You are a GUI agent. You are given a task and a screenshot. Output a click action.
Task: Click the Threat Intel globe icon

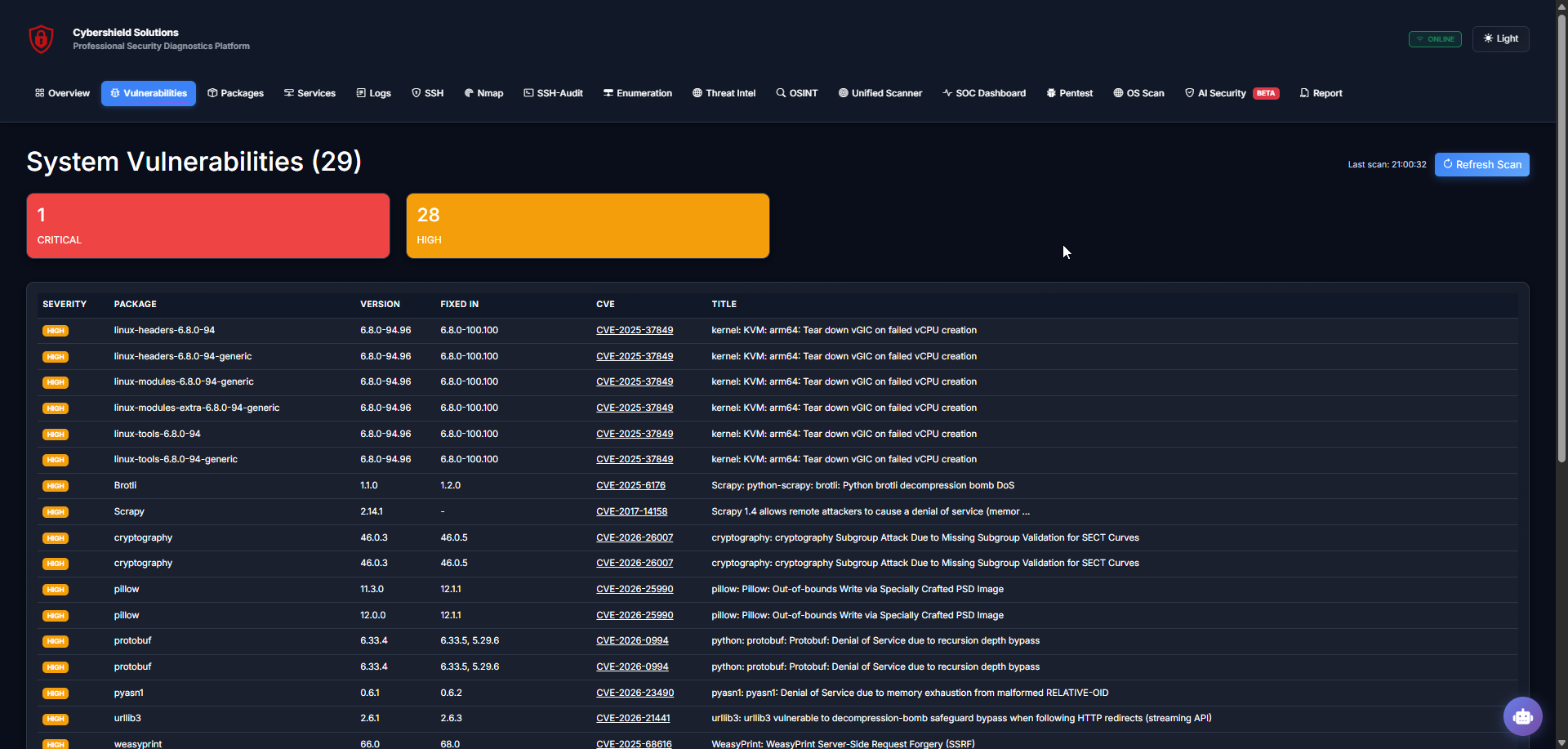697,93
